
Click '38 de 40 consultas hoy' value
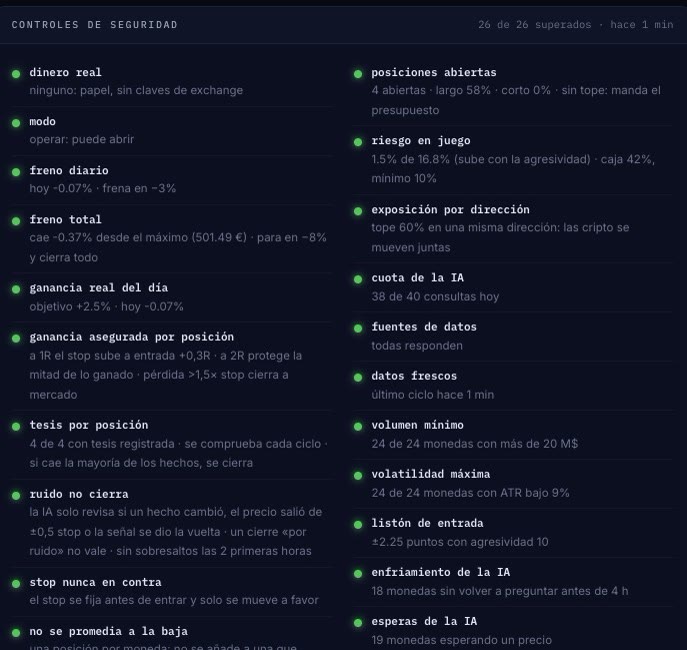(x=436, y=297)
